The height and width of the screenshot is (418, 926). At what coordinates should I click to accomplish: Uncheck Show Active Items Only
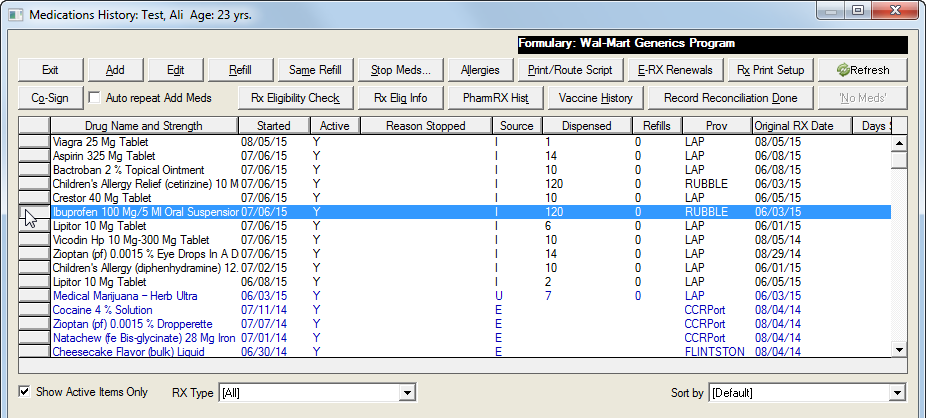tap(25, 392)
